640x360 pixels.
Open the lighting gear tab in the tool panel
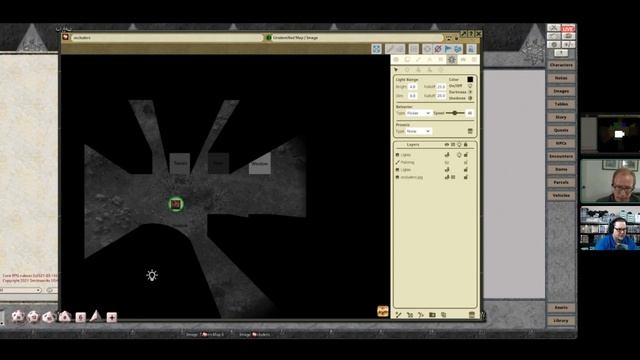[x=451, y=60]
